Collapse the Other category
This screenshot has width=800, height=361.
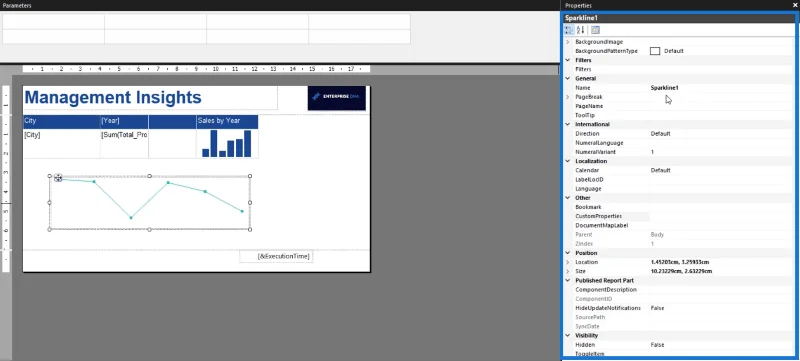567,198
